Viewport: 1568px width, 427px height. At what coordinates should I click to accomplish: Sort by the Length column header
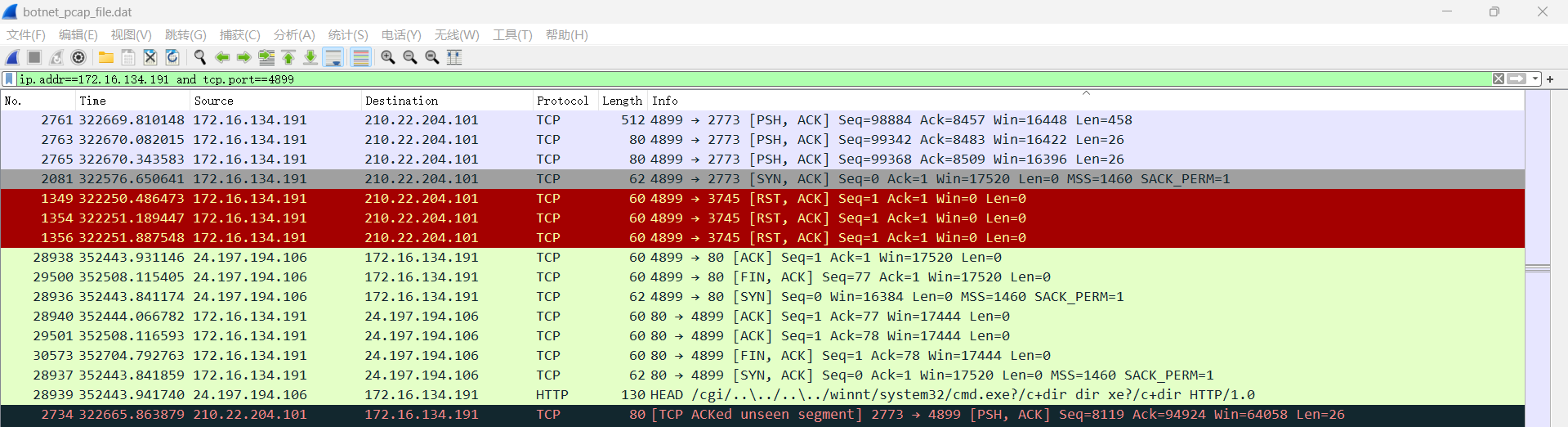pos(623,101)
